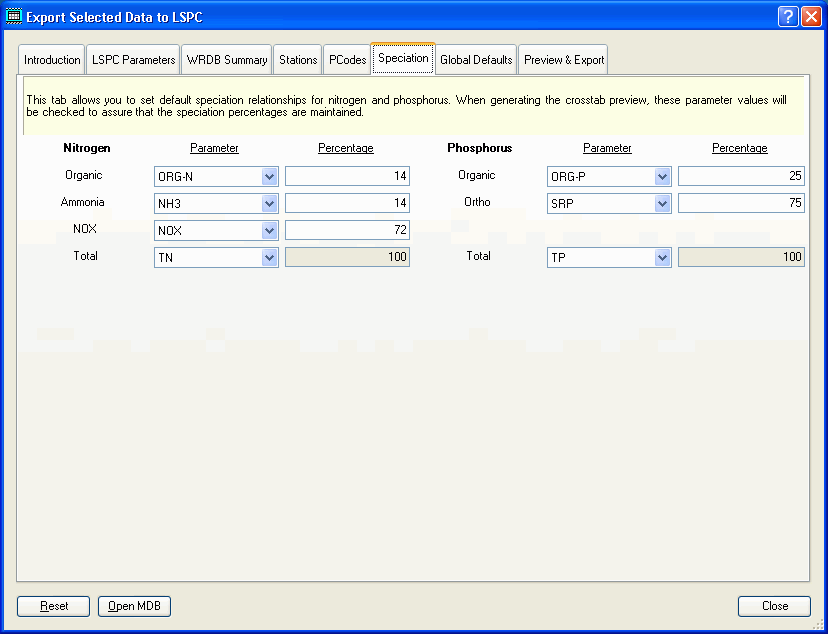The width and height of the screenshot is (828, 634).
Task: Select the Organic nitrogen percentage field showing 14
Action: (x=347, y=175)
